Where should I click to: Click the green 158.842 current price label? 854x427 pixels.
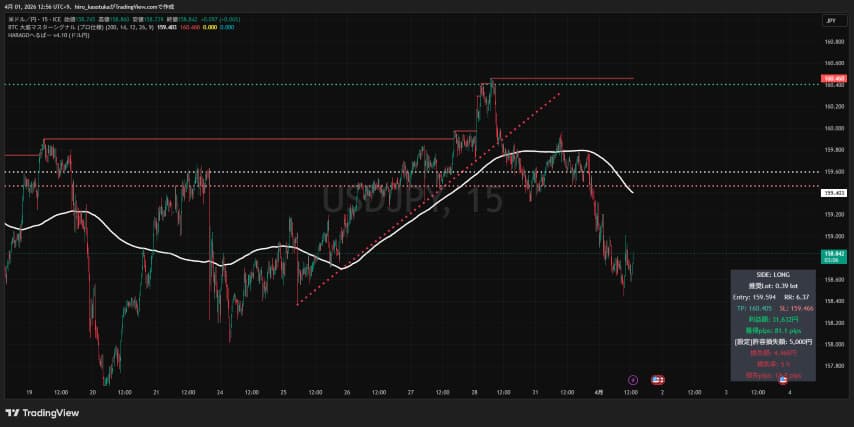(x=832, y=254)
